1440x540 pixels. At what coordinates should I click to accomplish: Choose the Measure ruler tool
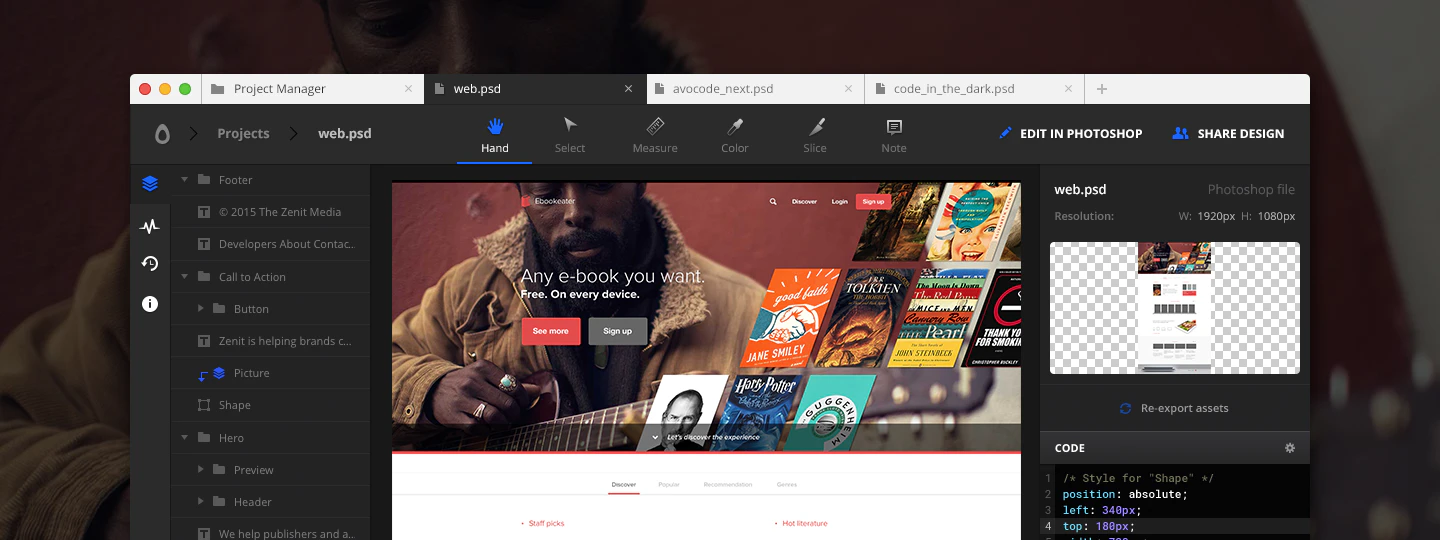655,135
